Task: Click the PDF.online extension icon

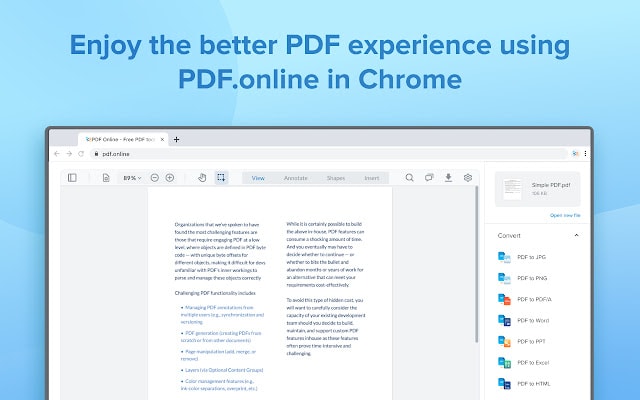Action: [x=575, y=154]
